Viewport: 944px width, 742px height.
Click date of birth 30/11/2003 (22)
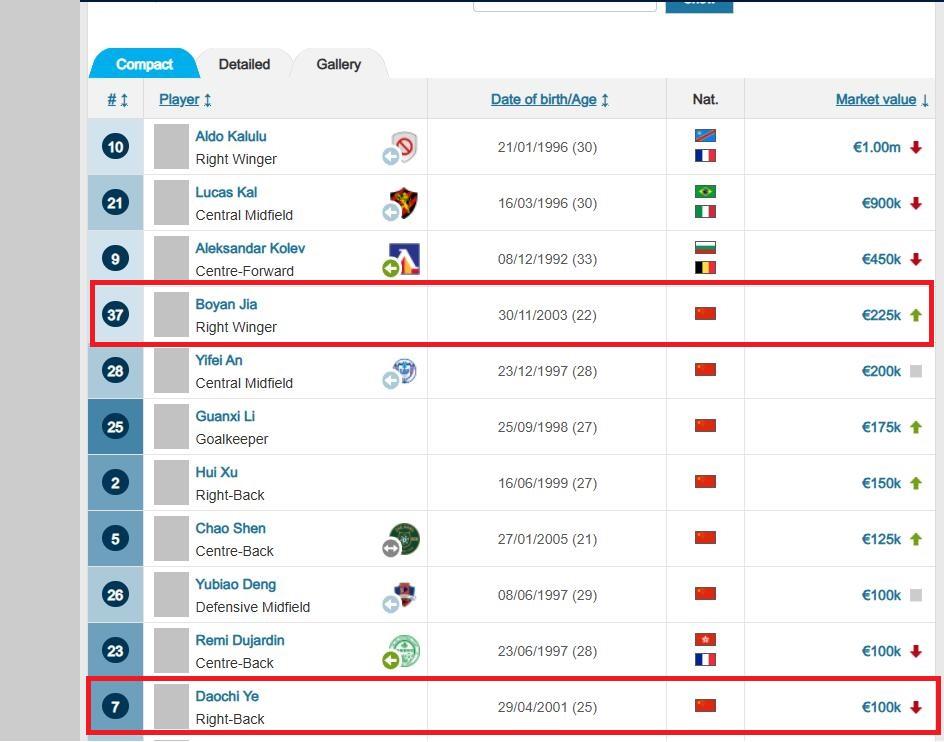tap(547, 315)
